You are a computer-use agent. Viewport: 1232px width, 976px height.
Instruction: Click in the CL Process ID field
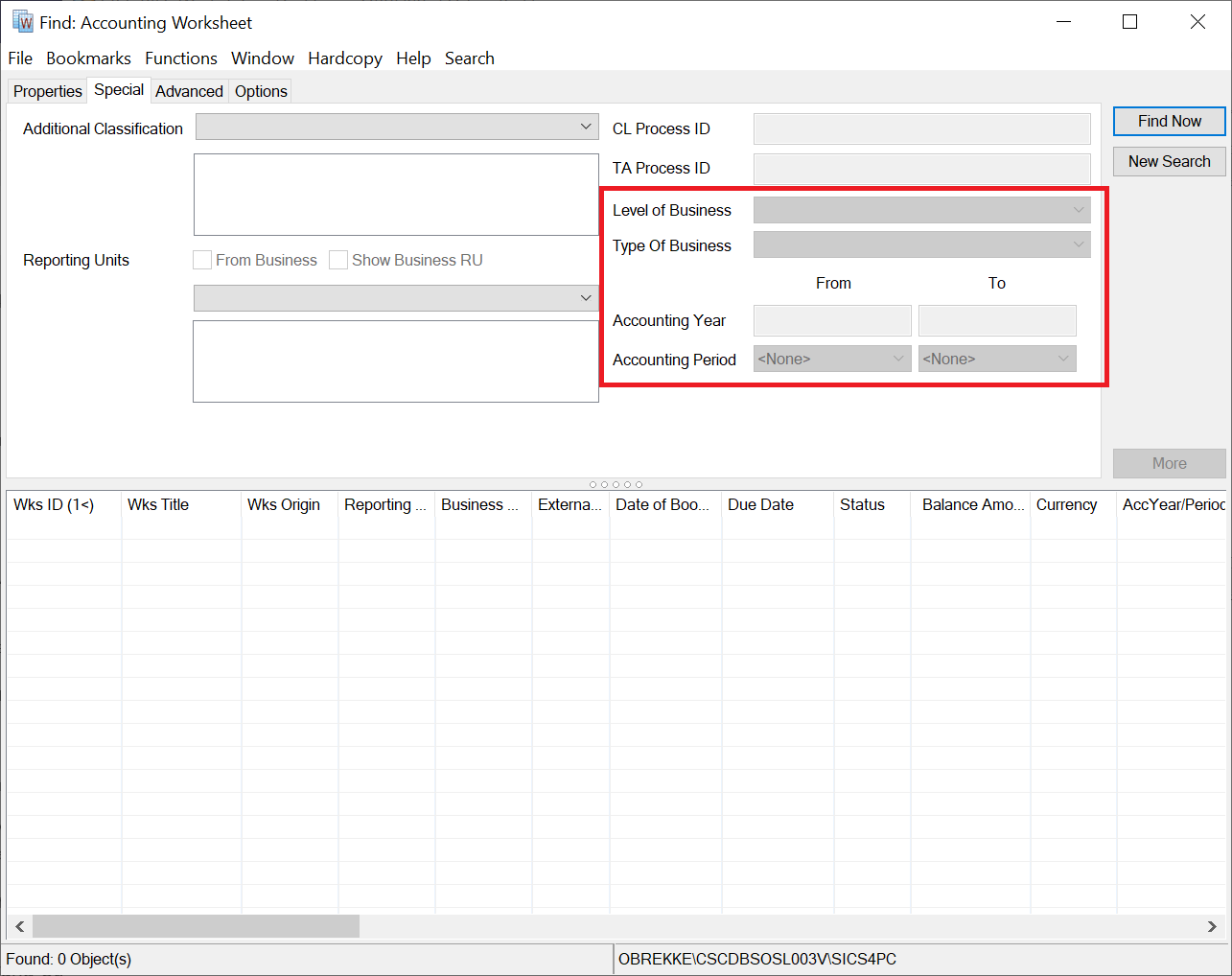920,128
